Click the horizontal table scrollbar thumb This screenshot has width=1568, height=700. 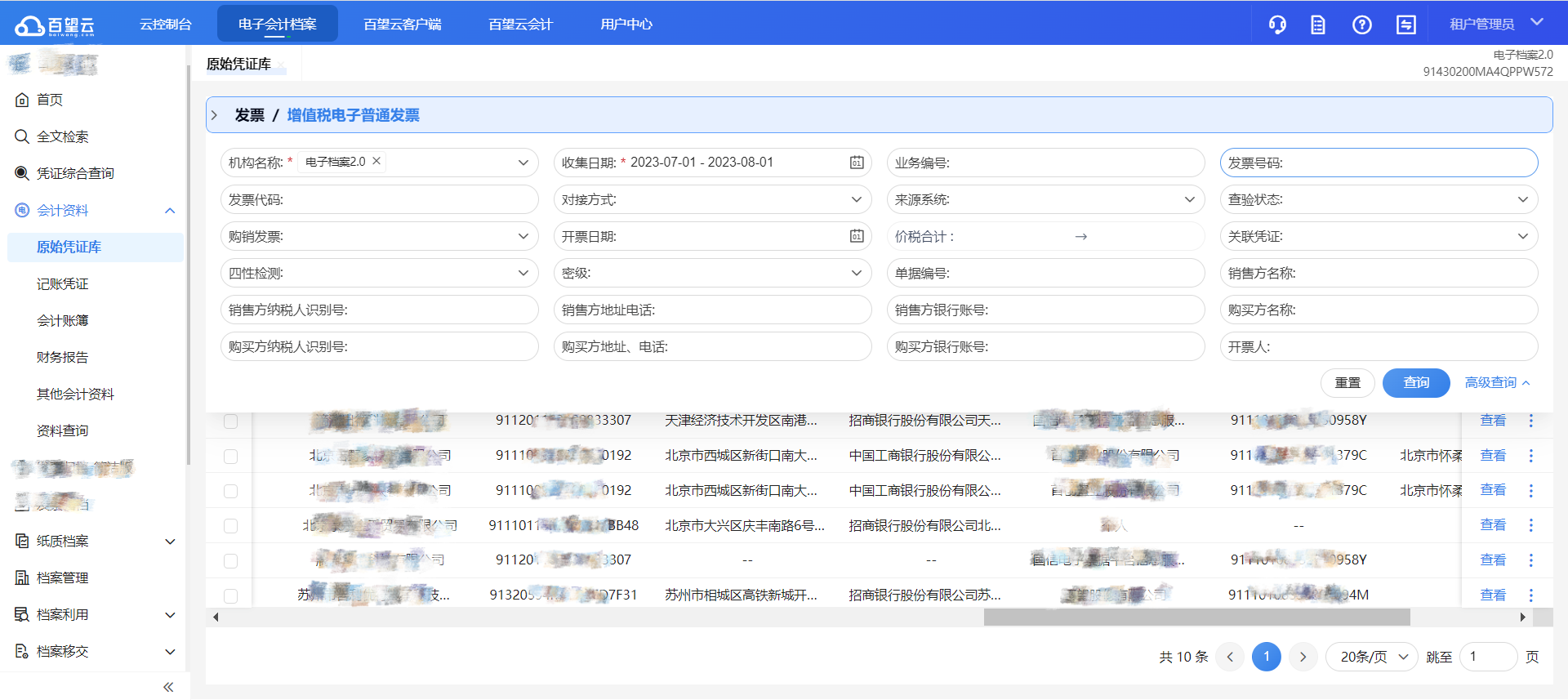pos(1197,618)
